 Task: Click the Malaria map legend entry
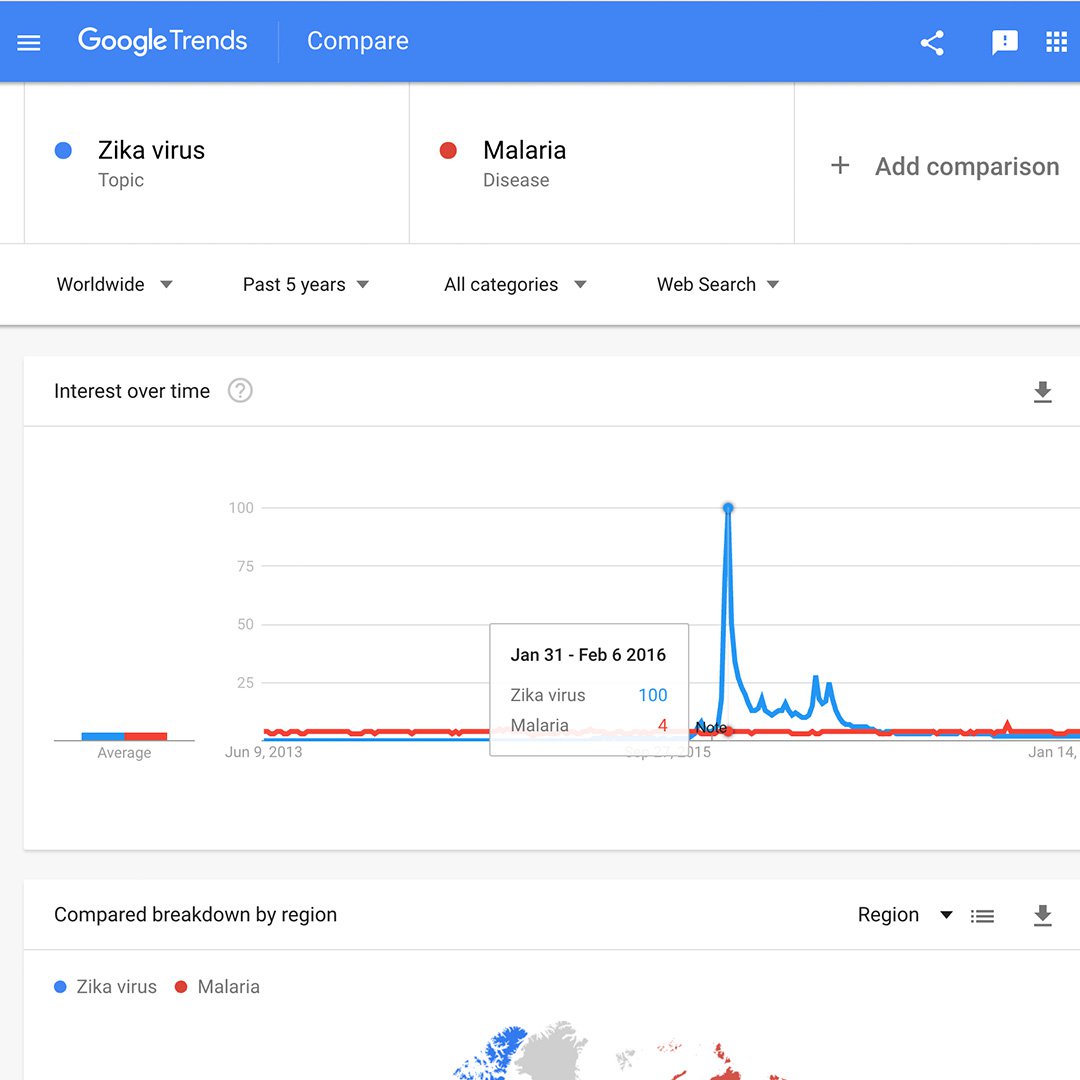point(218,987)
